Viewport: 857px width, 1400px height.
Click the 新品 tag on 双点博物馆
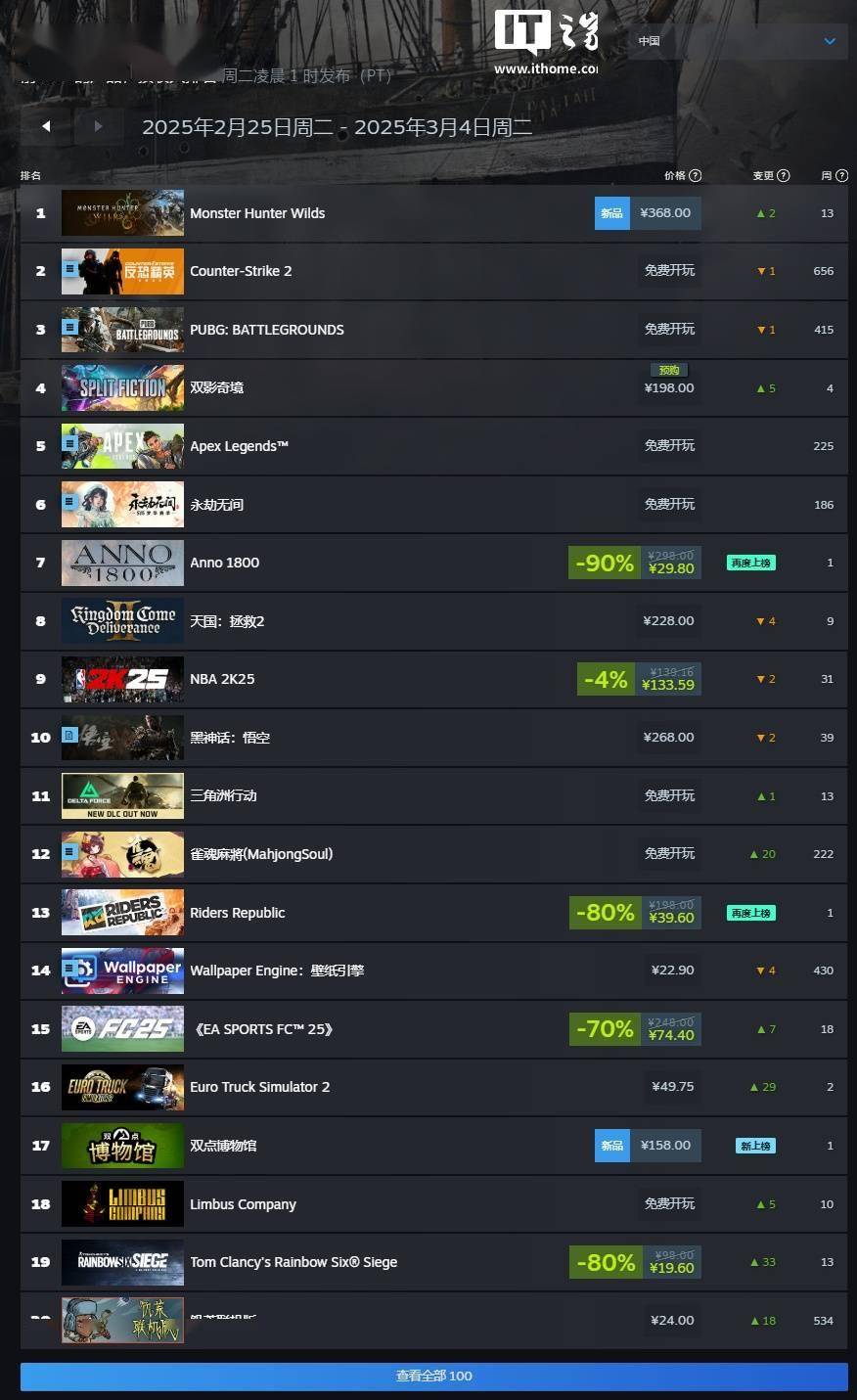(612, 1146)
